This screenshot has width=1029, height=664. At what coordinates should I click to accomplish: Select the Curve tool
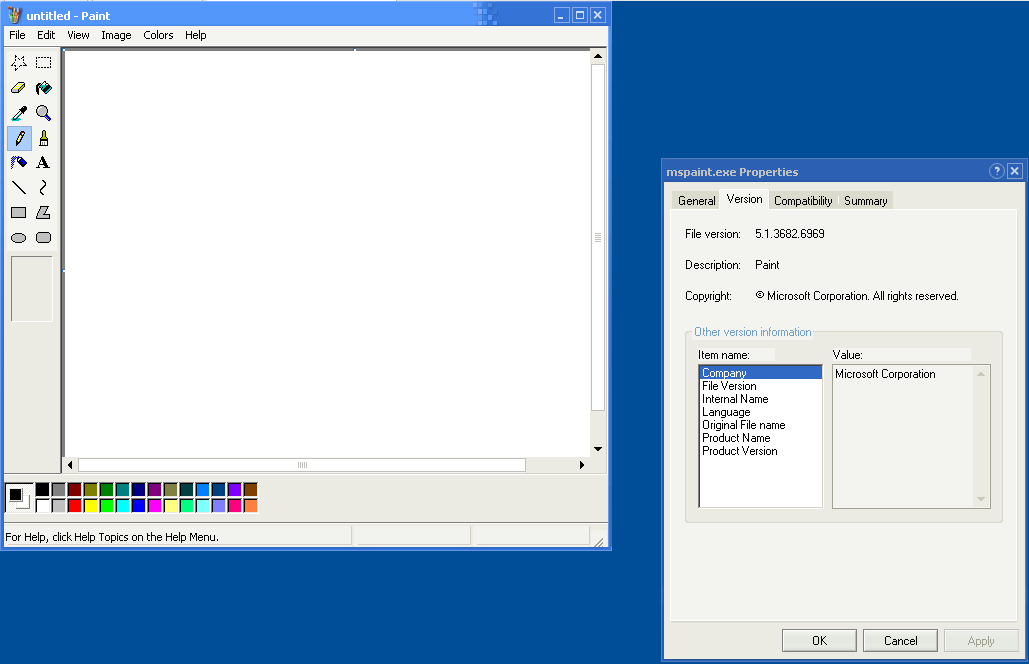[43, 188]
